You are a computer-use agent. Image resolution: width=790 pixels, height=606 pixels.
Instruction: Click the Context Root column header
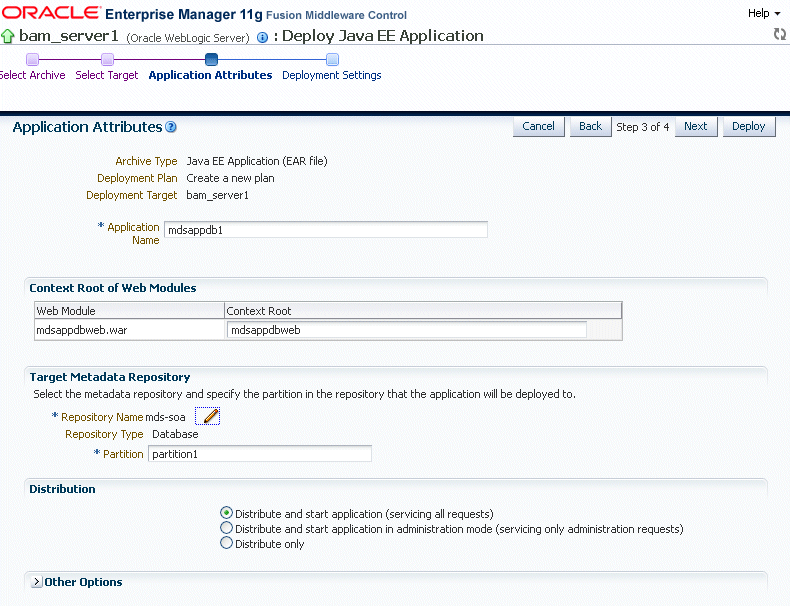[x=423, y=311]
